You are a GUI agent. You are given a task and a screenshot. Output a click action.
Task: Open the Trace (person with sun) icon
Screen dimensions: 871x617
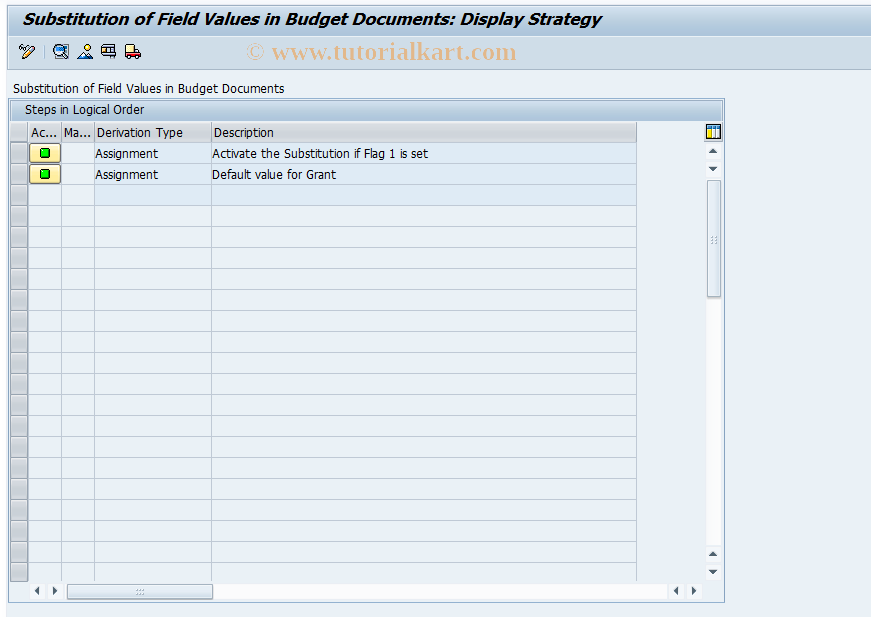click(85, 51)
